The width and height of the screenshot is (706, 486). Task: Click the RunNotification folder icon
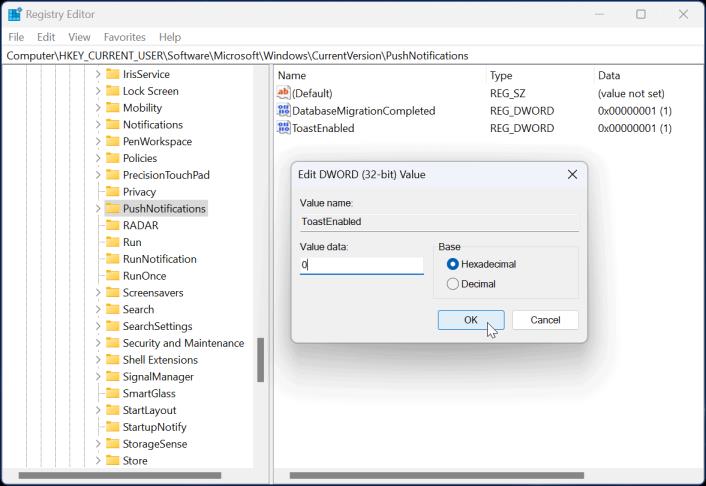pyautogui.click(x=113, y=259)
